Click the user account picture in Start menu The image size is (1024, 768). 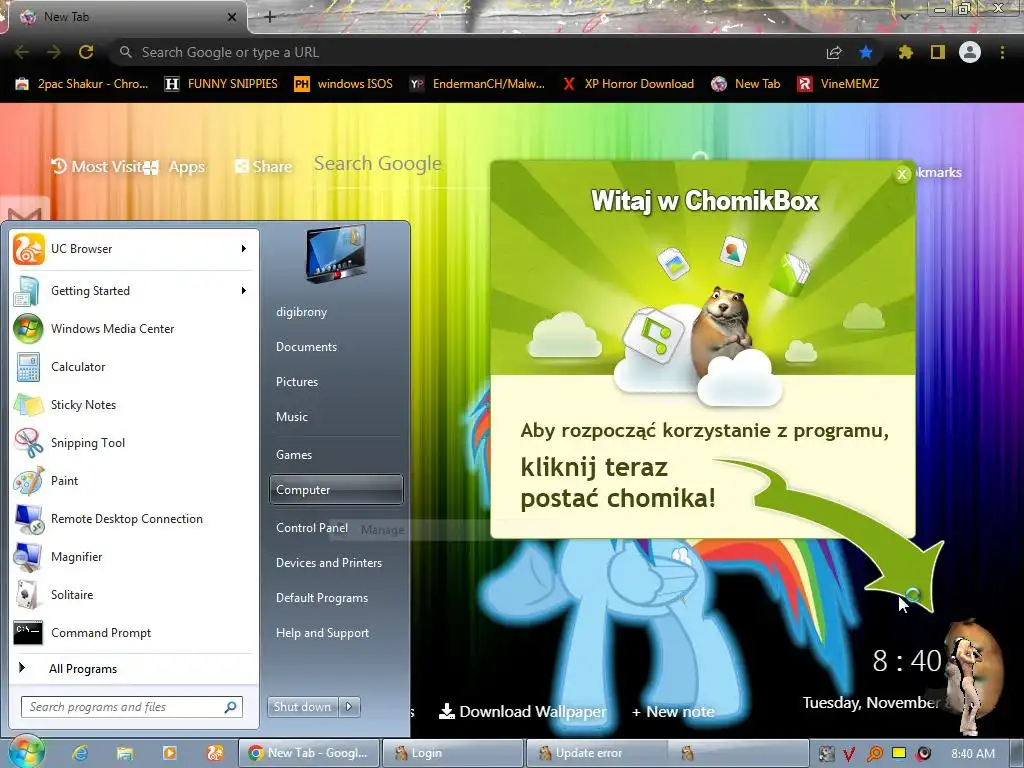[336, 254]
